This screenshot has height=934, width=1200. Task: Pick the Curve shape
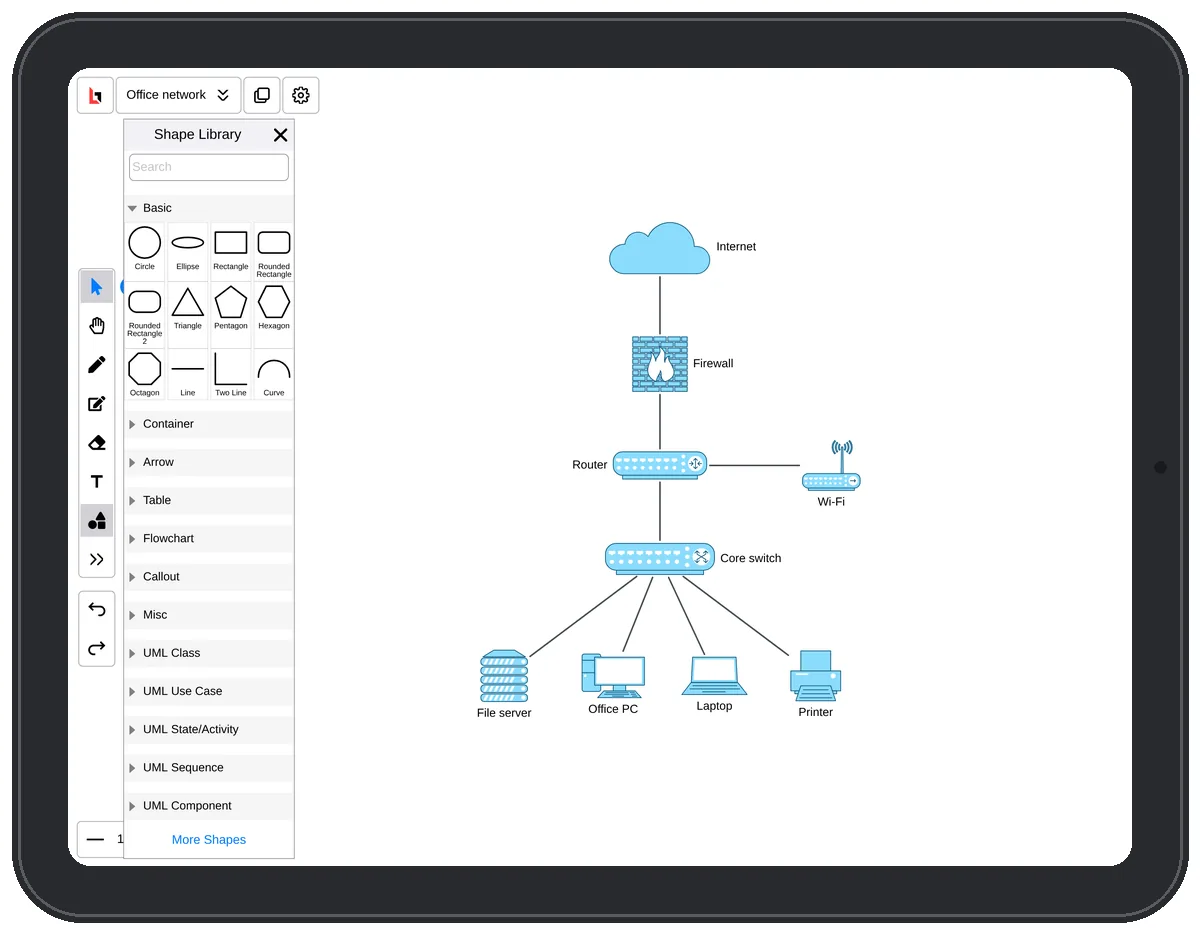pyautogui.click(x=274, y=374)
